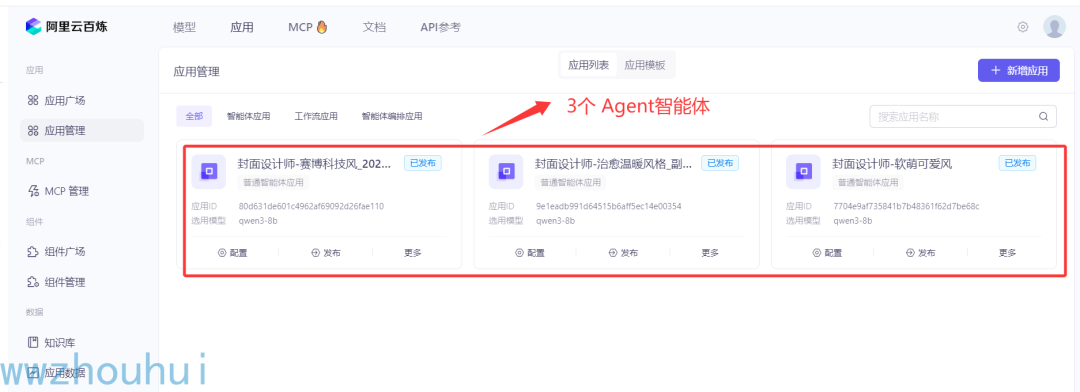Click the 知识库 book icon
The height and width of the screenshot is (392, 1080).
point(32,342)
